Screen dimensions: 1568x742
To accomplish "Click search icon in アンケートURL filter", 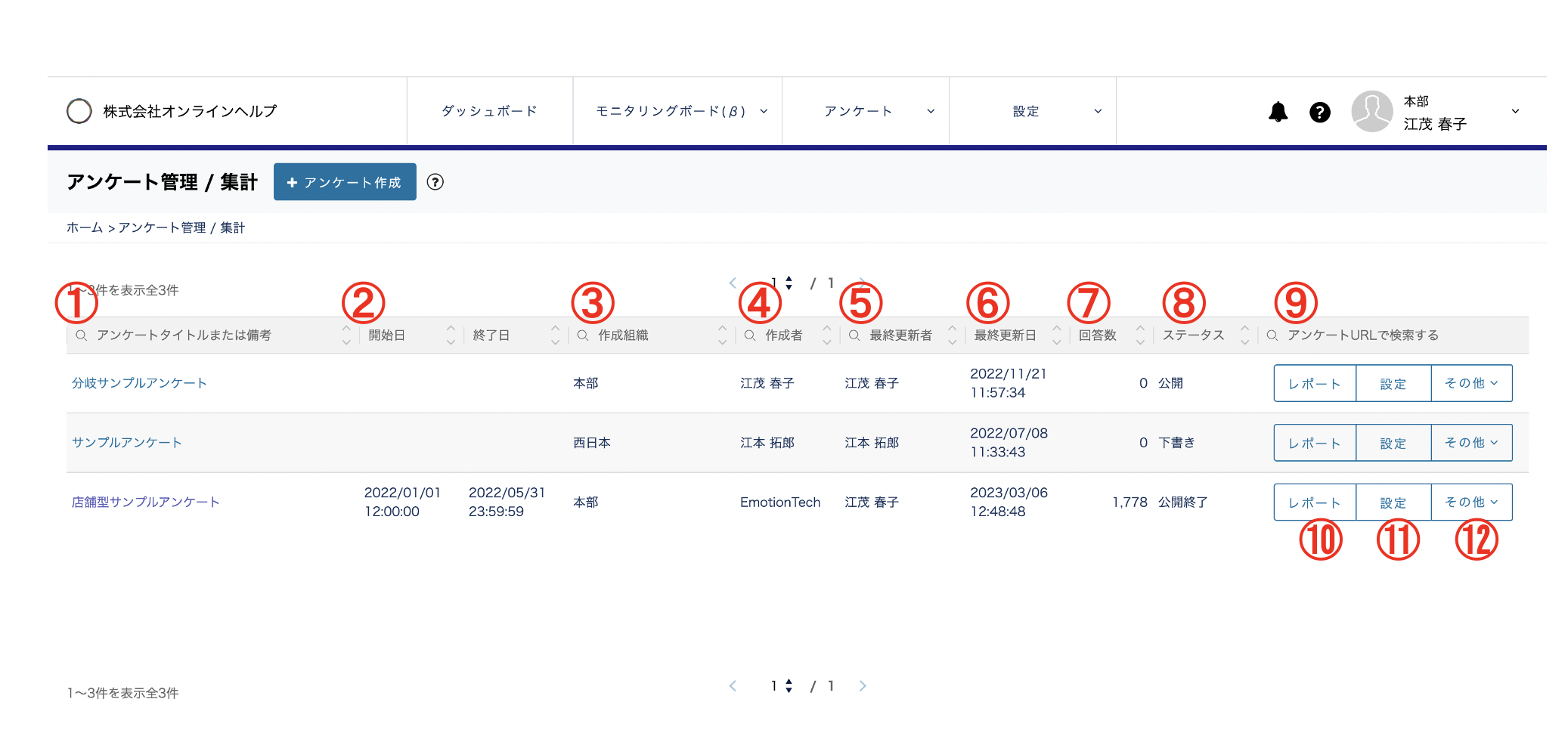I will click(x=1272, y=335).
